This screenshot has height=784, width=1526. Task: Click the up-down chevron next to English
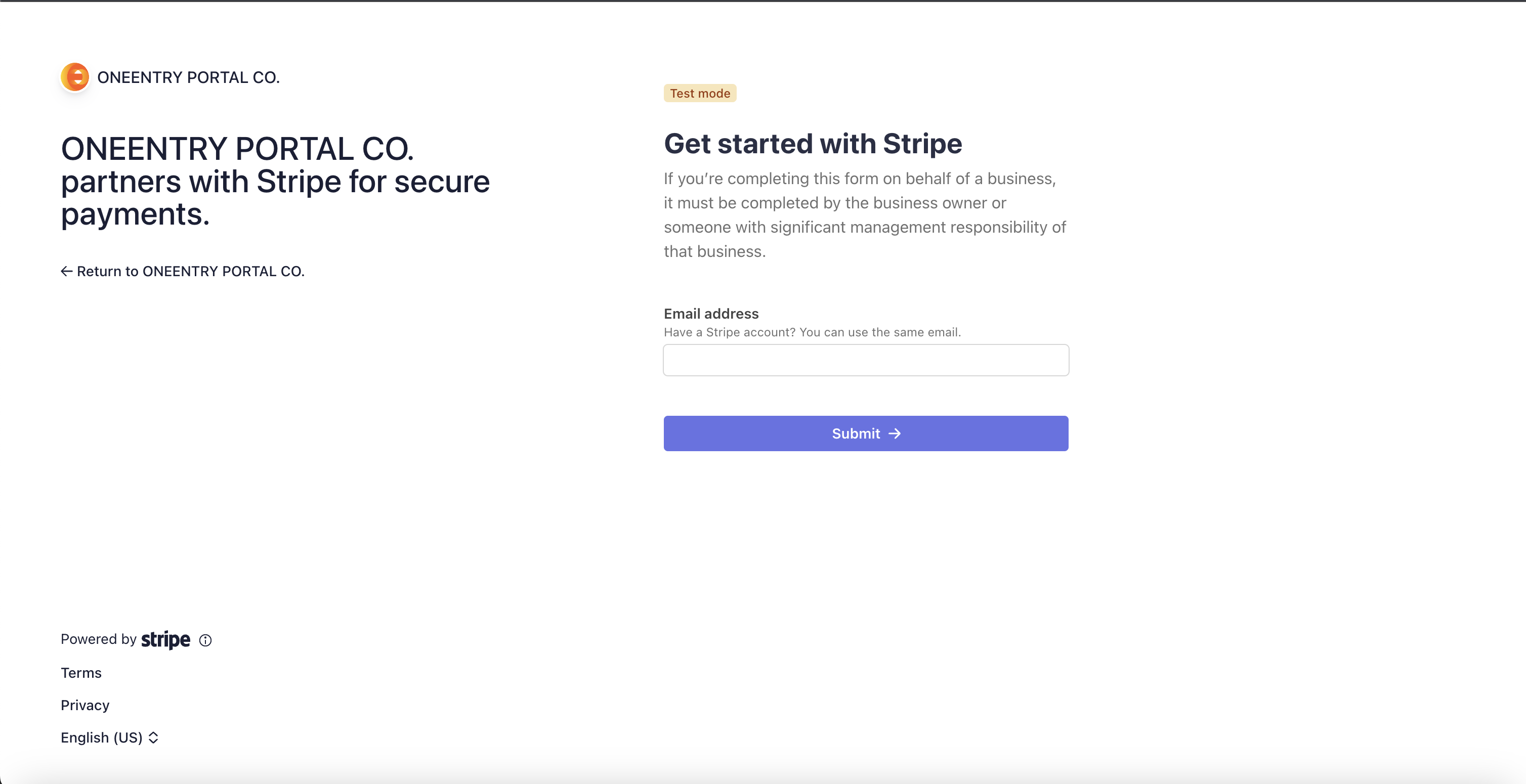click(153, 738)
